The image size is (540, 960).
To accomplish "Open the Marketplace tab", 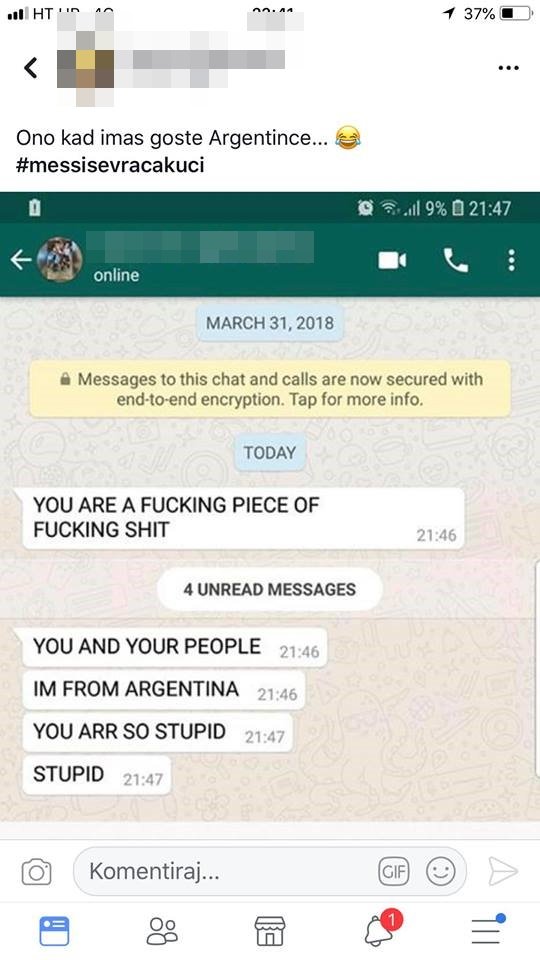I will [x=270, y=931].
